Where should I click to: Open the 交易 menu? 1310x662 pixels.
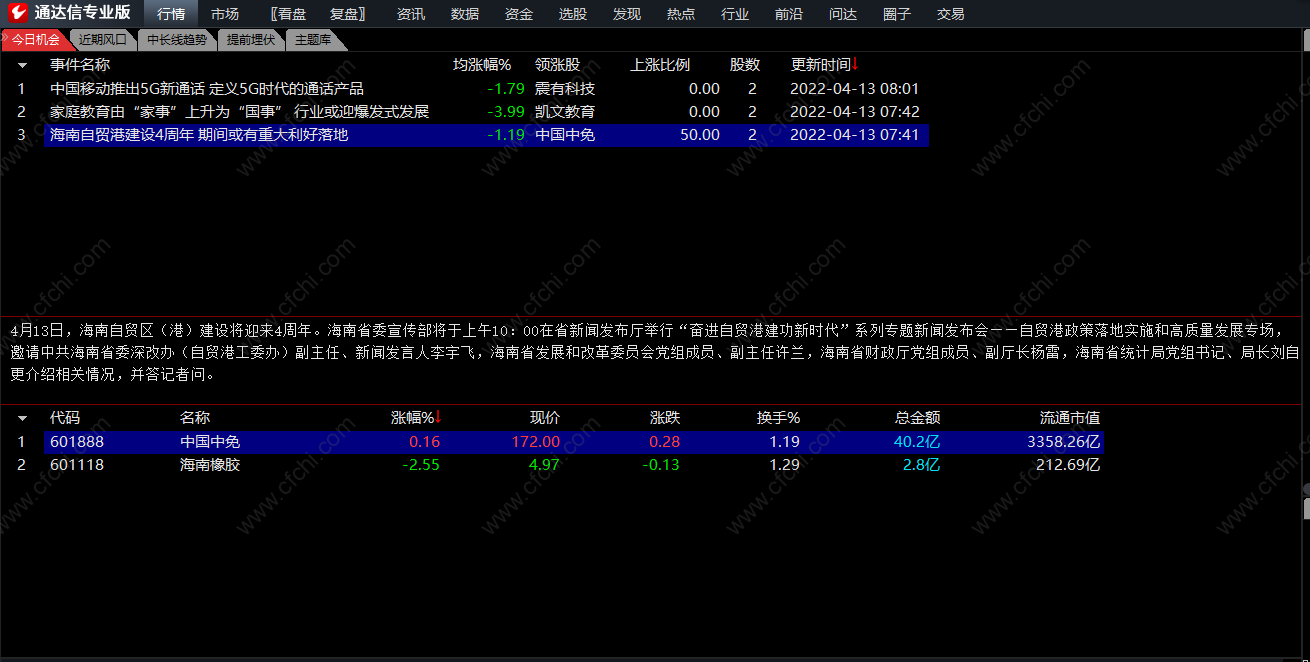(951, 14)
